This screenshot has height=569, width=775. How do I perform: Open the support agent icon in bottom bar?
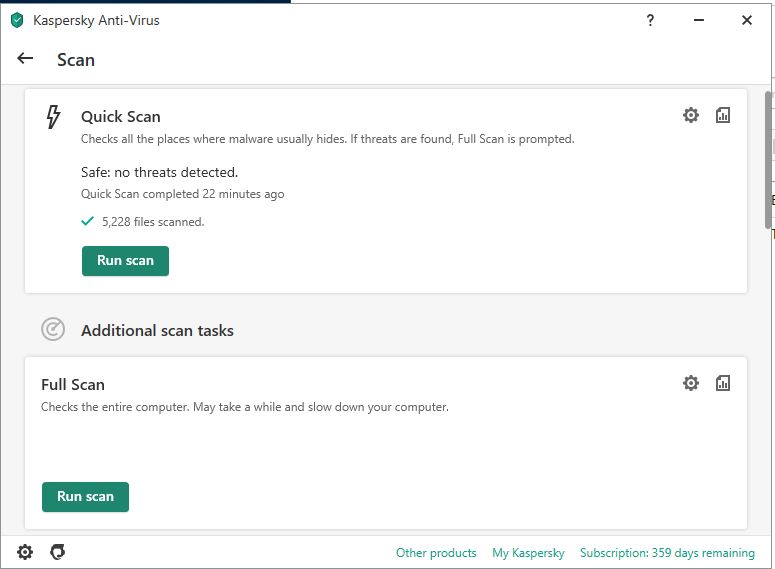[x=58, y=552]
